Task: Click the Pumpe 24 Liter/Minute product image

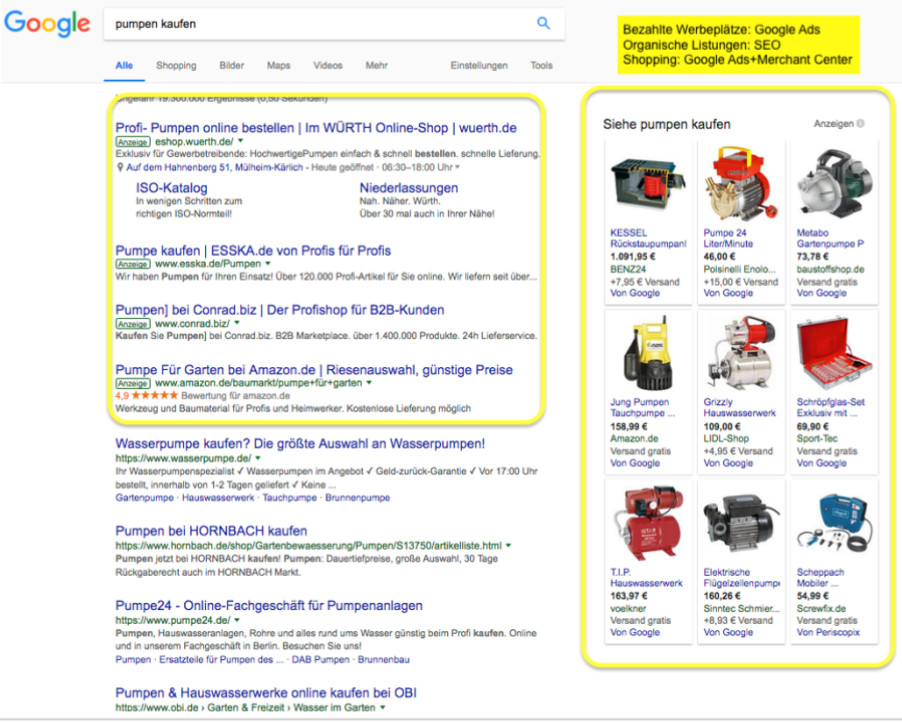Action: click(741, 184)
